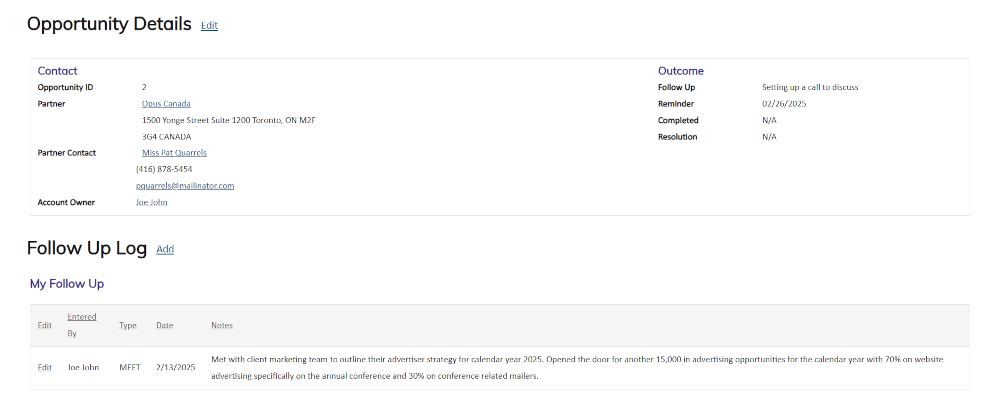The width and height of the screenshot is (1000, 407).
Task: Click the MEET type cell
Action: tap(129, 367)
